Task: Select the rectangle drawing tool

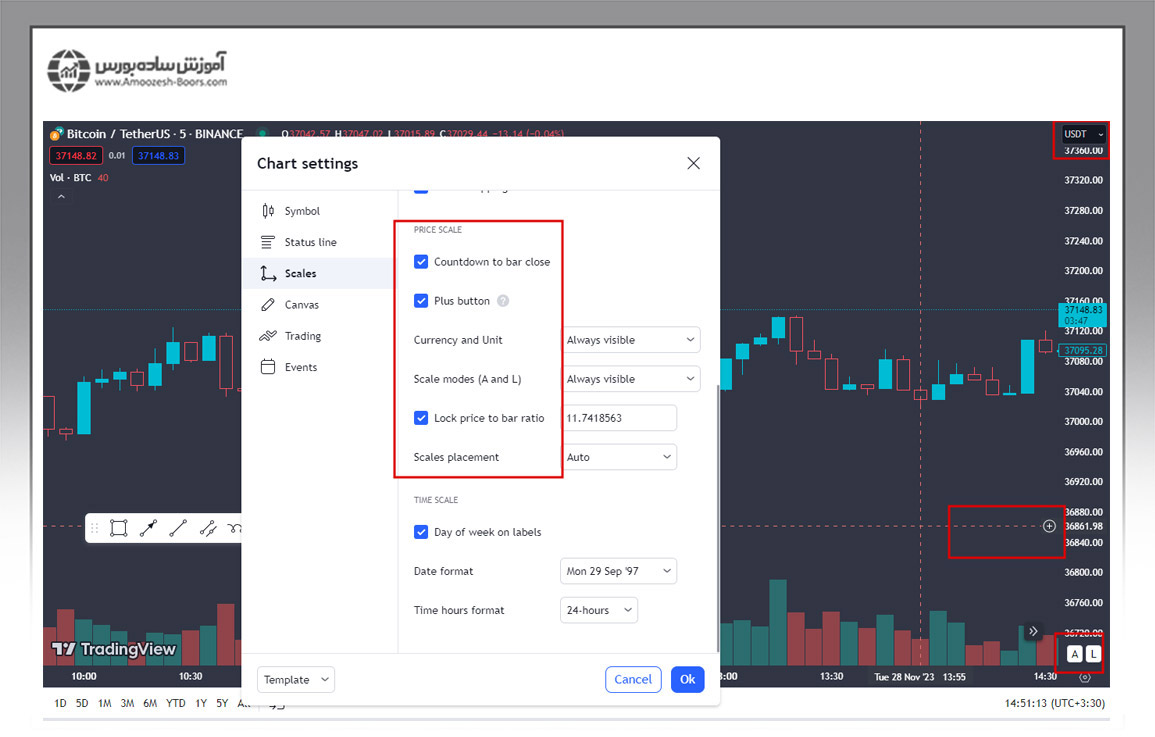Action: [118, 528]
